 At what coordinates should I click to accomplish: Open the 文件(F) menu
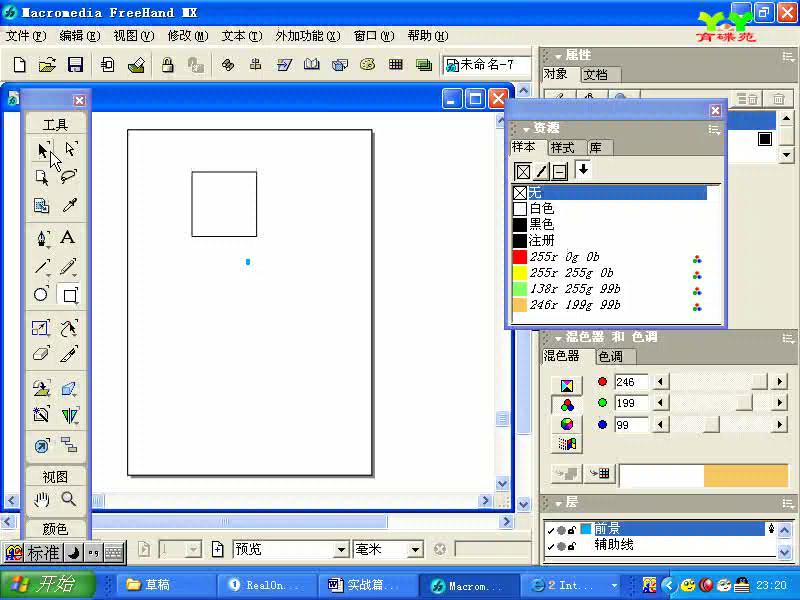pos(26,36)
